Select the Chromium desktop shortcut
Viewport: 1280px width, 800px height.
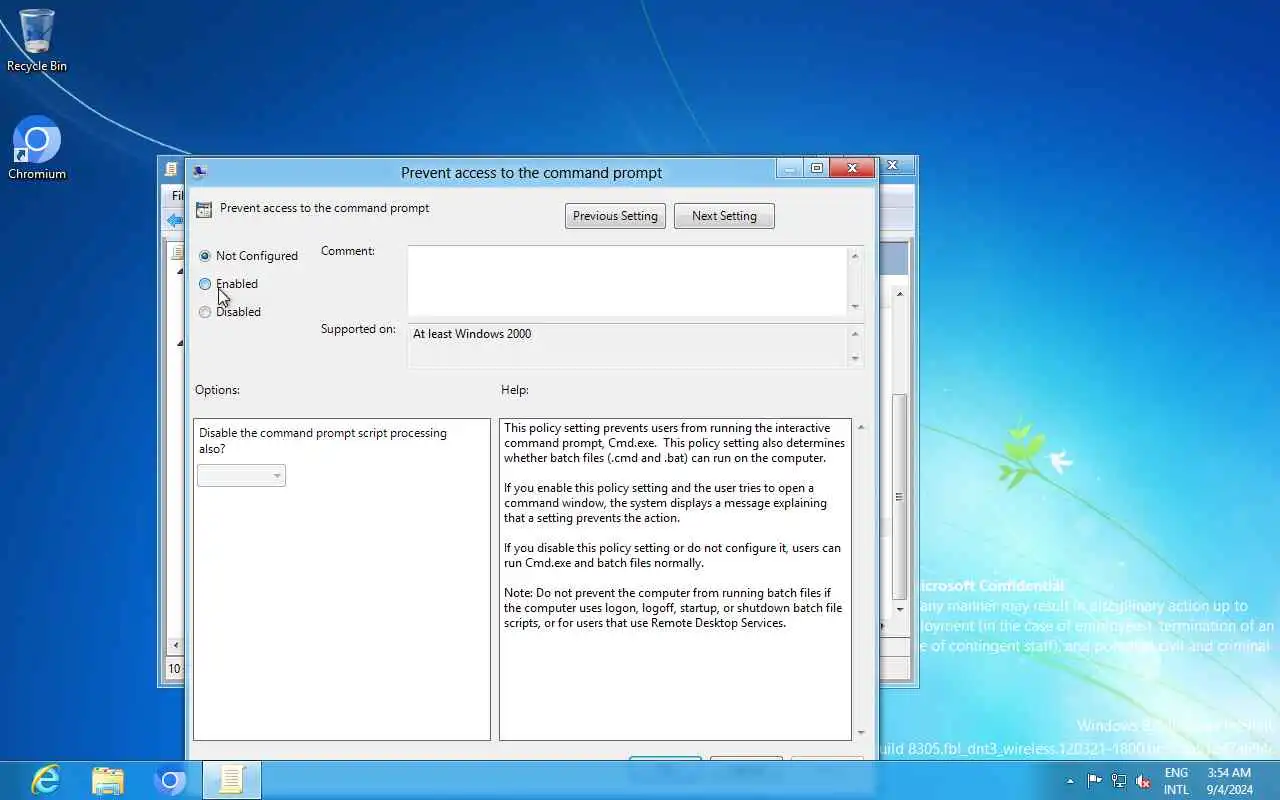pyautogui.click(x=37, y=148)
